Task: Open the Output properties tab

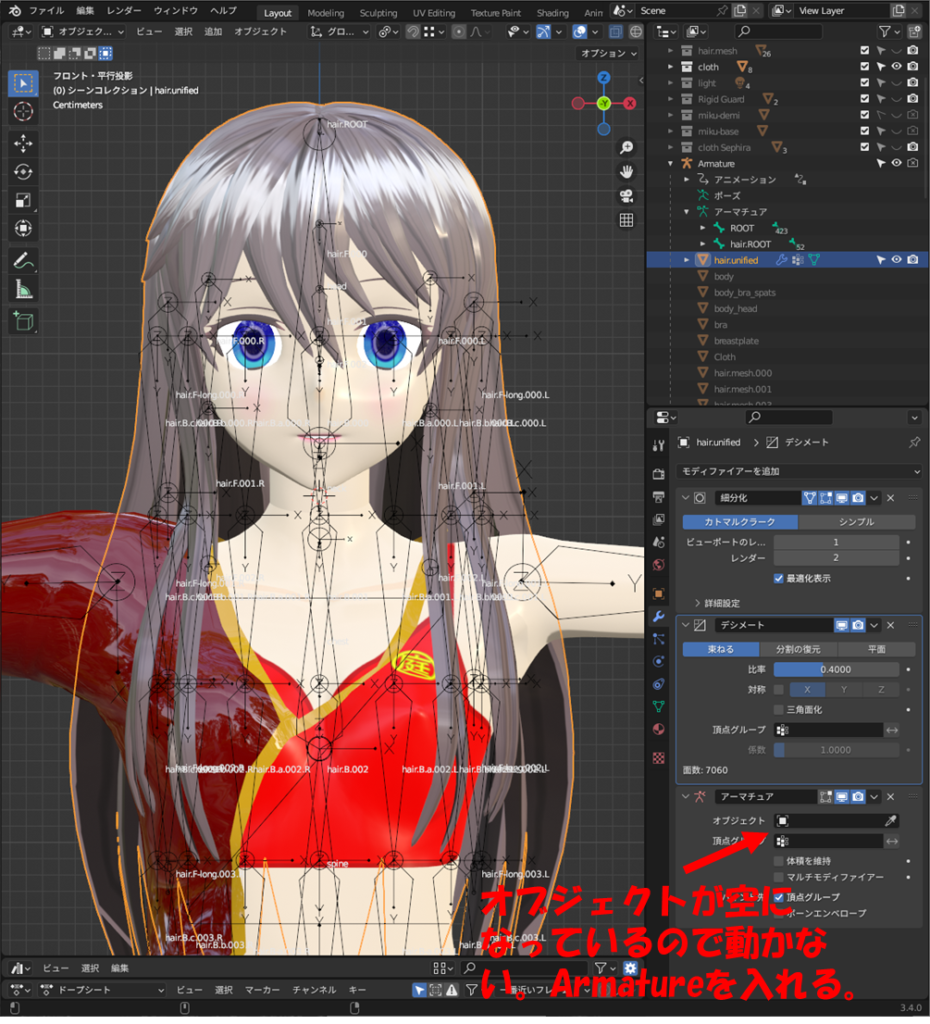Action: (x=658, y=497)
